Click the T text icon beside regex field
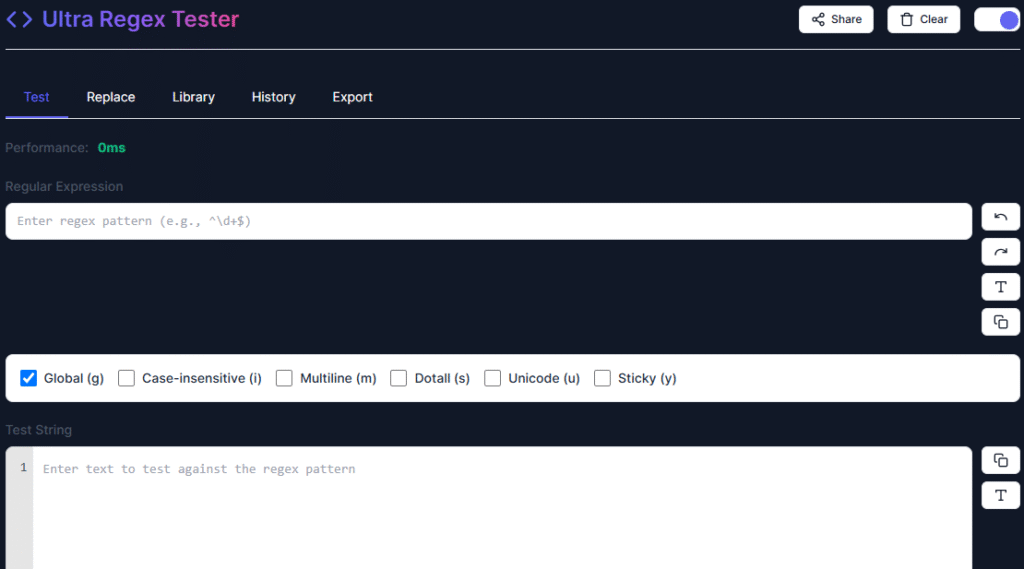 pos(1000,287)
